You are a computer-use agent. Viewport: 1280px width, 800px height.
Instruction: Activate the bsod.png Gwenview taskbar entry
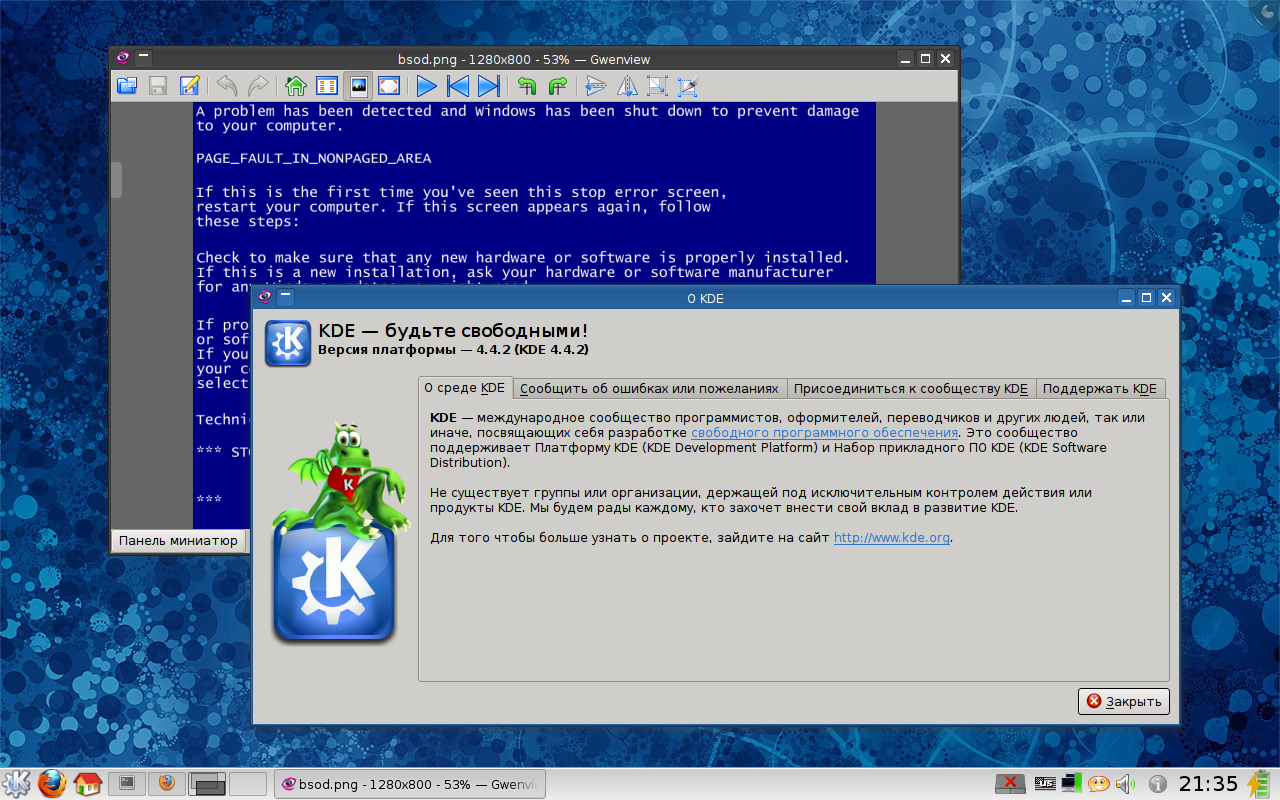(x=409, y=784)
